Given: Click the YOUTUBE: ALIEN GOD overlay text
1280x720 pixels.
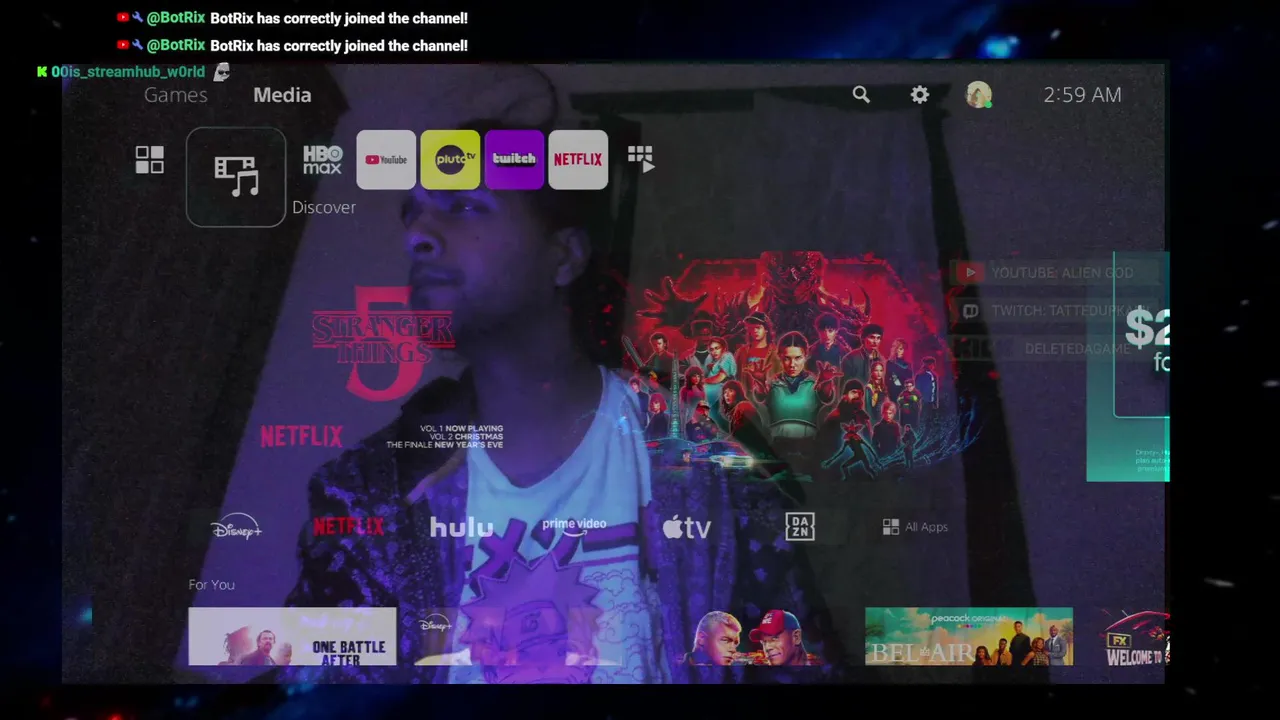Looking at the screenshot, I should click(x=1062, y=272).
